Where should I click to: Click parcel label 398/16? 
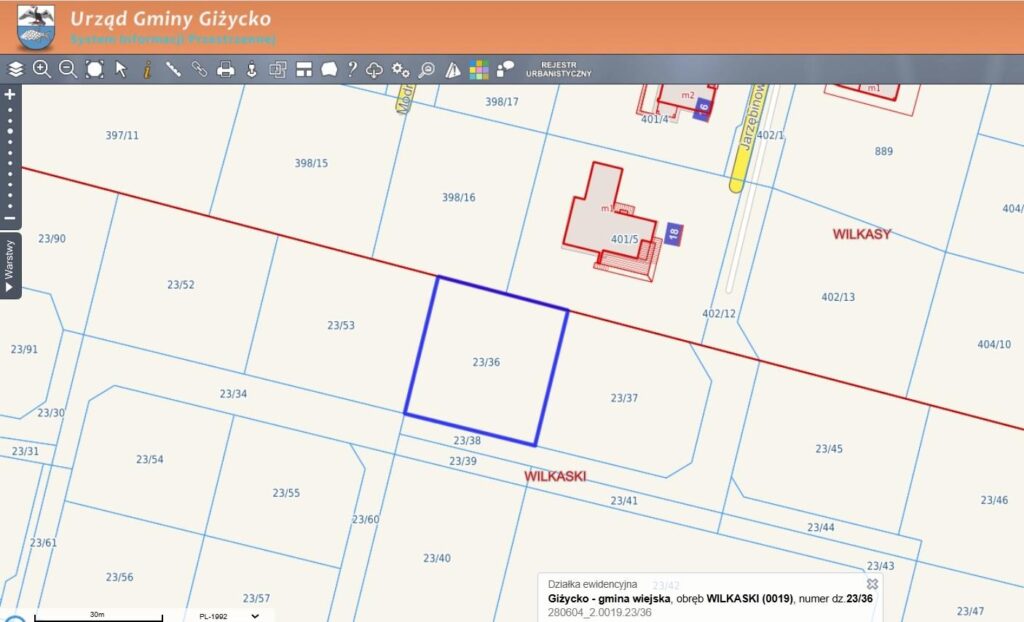[x=458, y=197]
